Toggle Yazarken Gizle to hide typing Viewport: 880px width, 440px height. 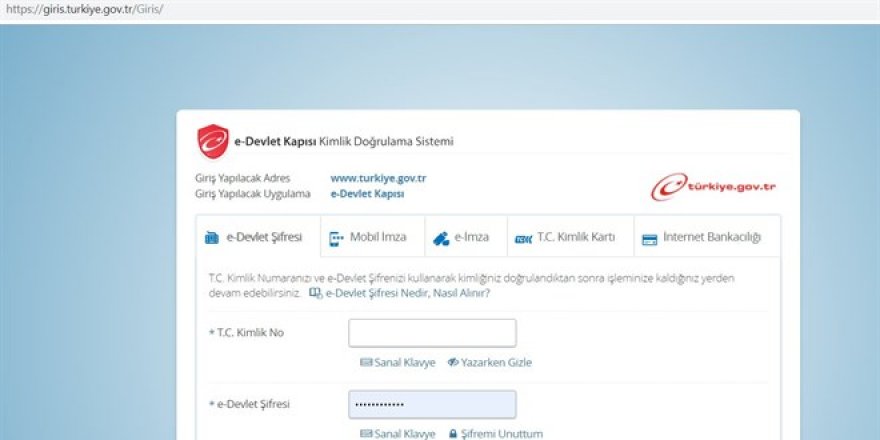click(x=496, y=362)
